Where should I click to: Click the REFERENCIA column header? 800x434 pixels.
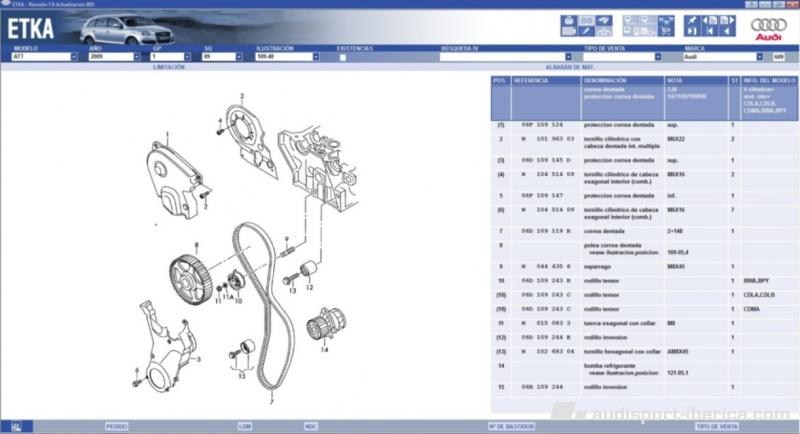point(546,81)
